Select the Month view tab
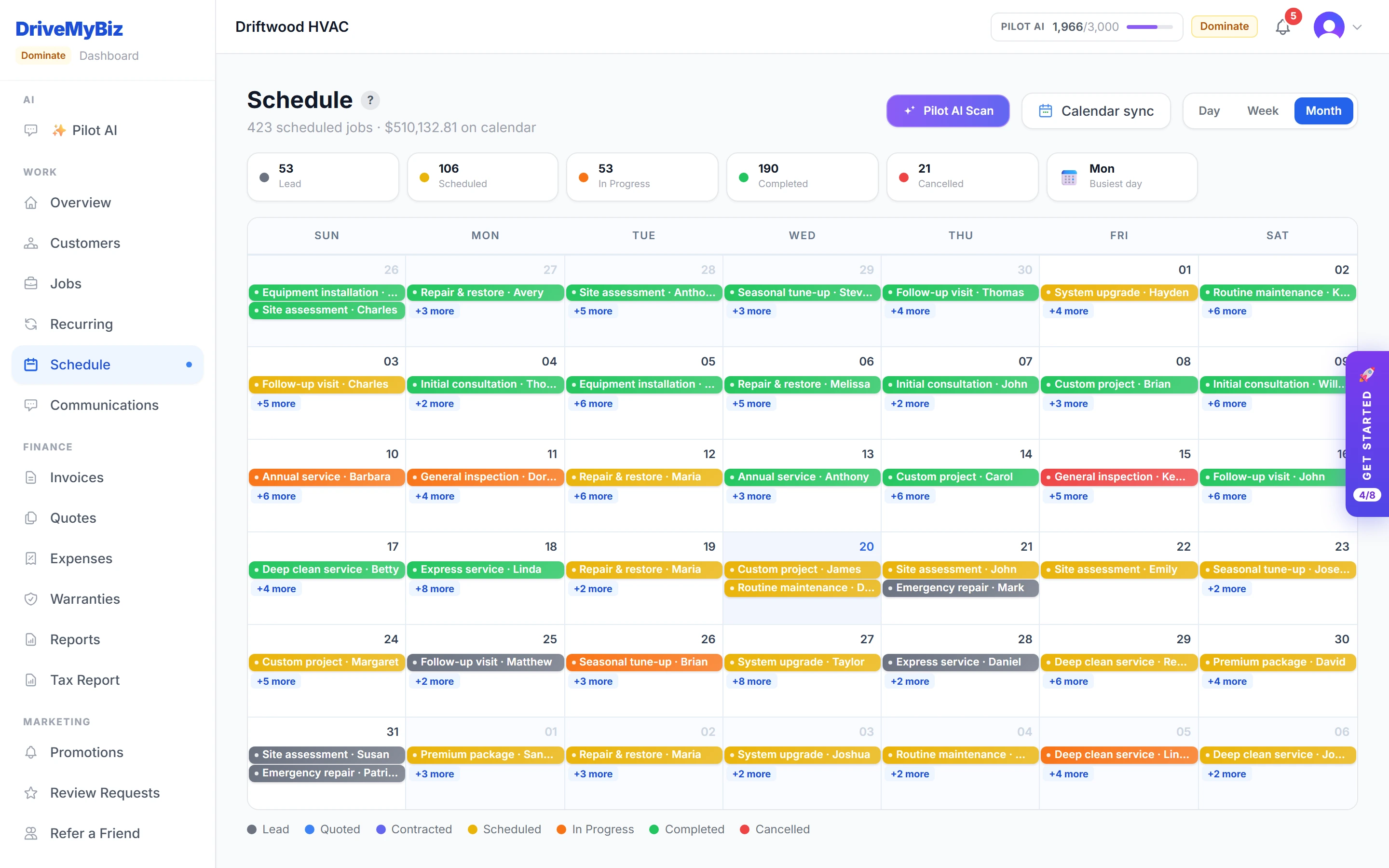Screen dimensions: 1389x868 point(1323,111)
